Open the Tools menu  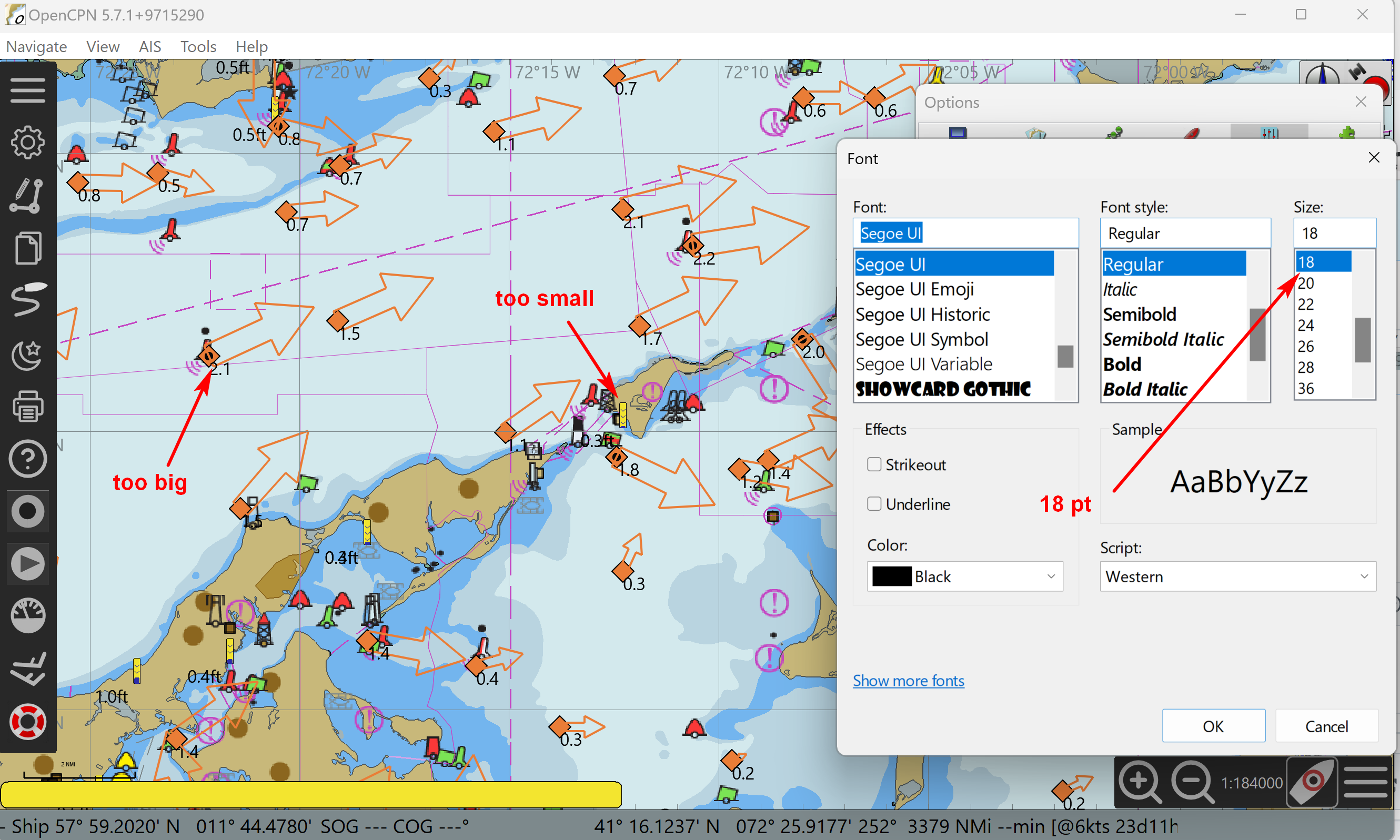(198, 46)
